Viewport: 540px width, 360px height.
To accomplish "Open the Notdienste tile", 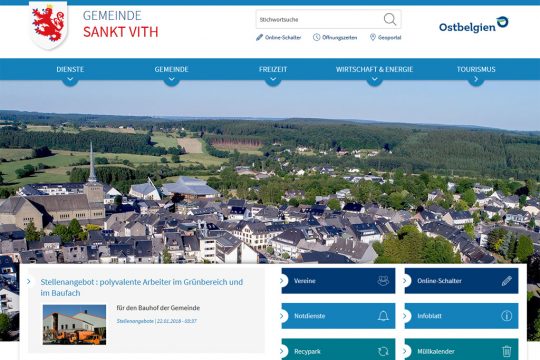I will tap(338, 316).
